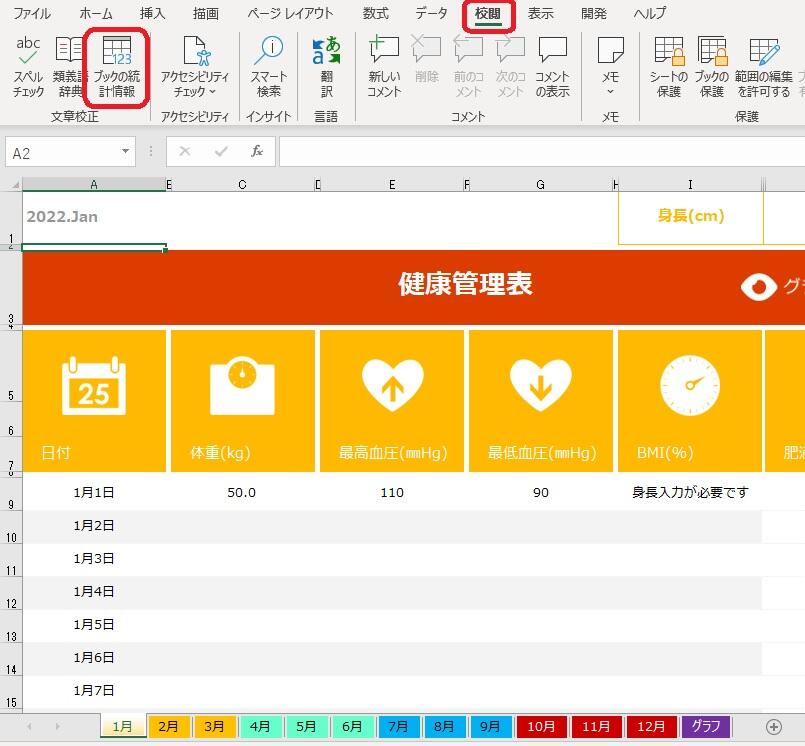Add a 新しいコメント new comment
The image size is (805, 746).
[384, 66]
